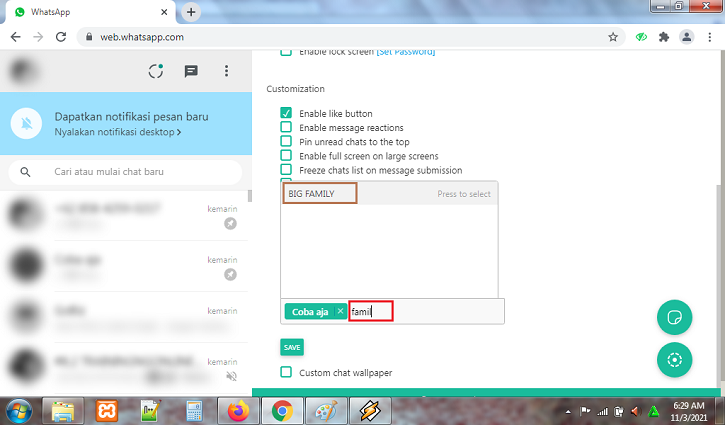This screenshot has height=425, width=725.
Task: Go forward in browser
Action: point(38,37)
